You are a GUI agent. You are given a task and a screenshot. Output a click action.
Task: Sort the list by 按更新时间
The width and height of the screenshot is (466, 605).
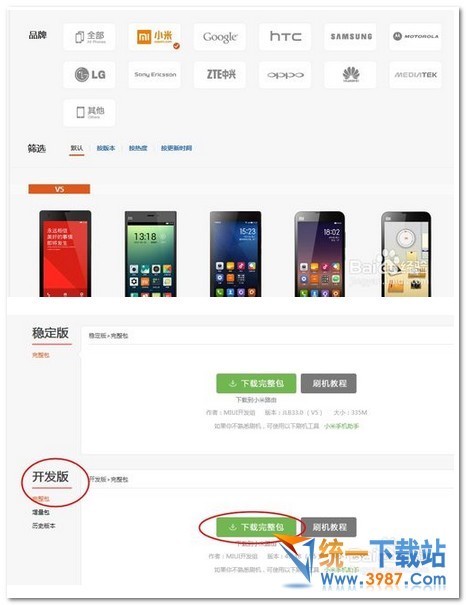[x=176, y=148]
